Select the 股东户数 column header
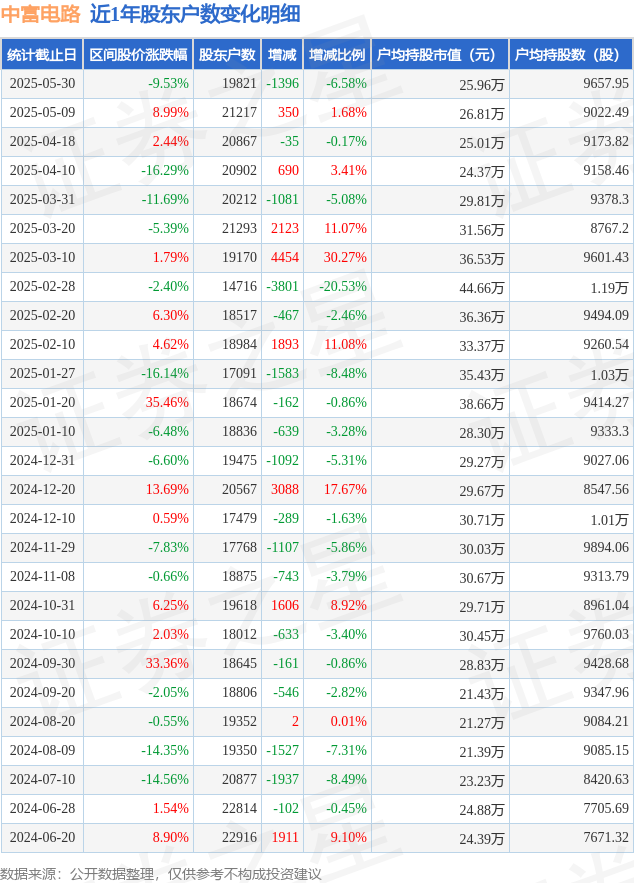The height and width of the screenshot is (883, 634). [x=227, y=55]
